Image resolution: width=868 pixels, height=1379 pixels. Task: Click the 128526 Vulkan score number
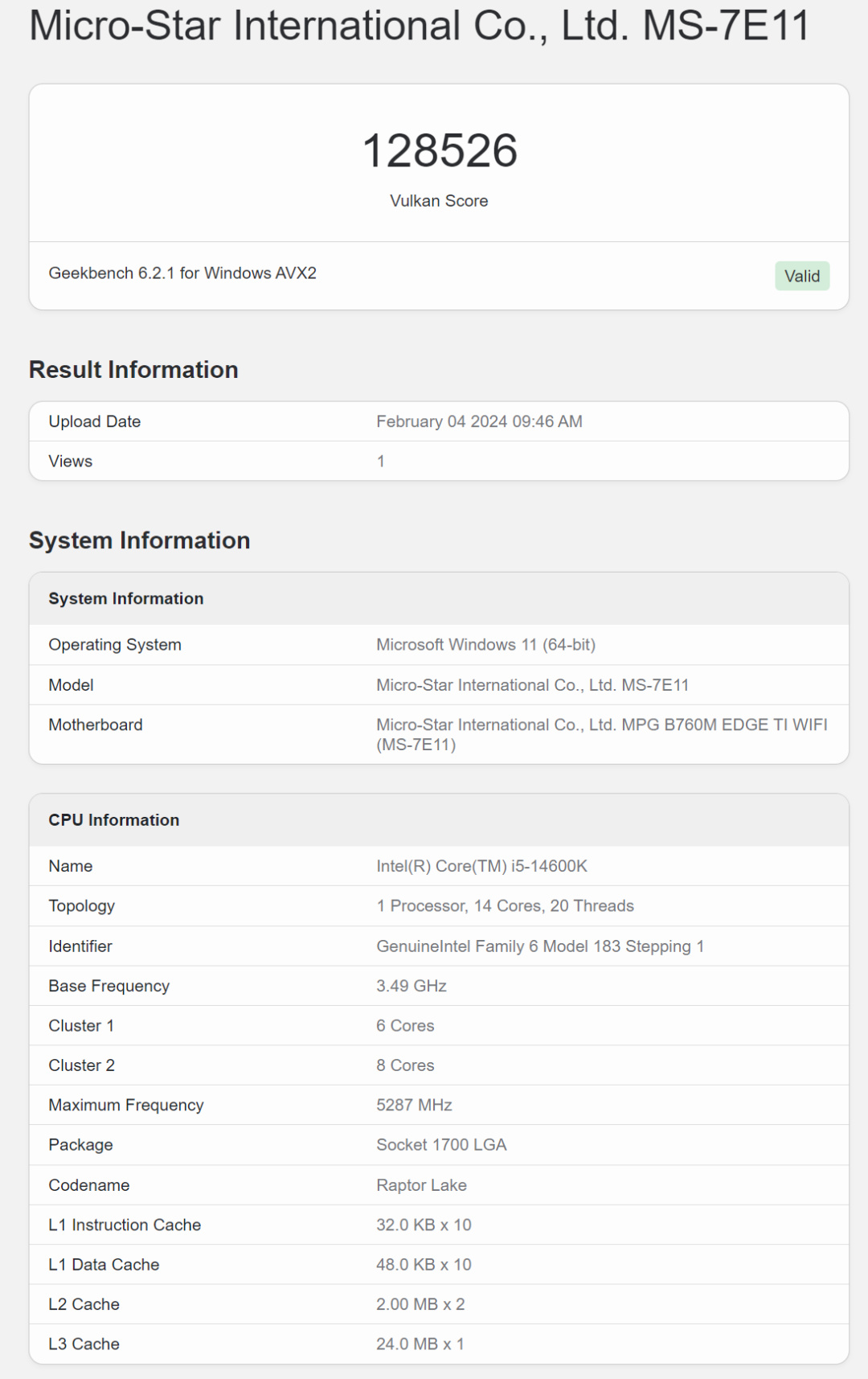pos(440,150)
